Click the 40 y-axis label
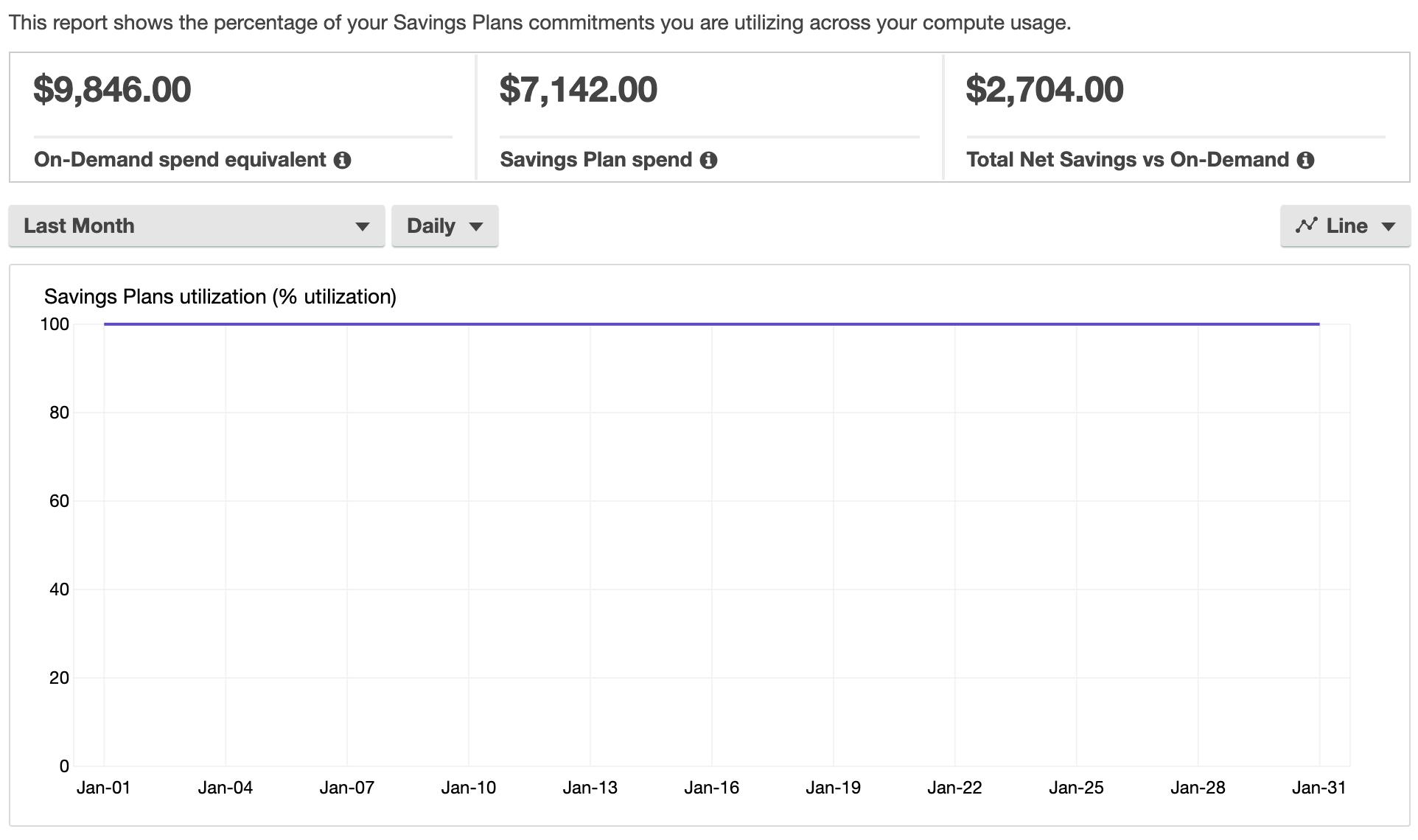The width and height of the screenshot is (1418, 840). (60, 589)
